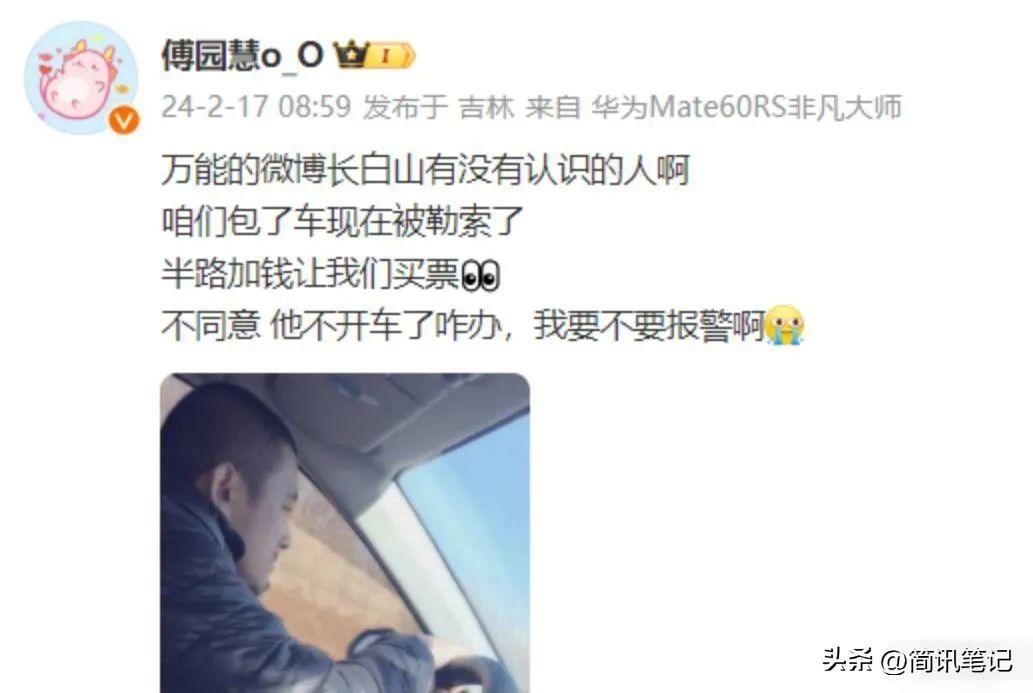Open the 傅园慧o_O username link
Image resolution: width=1033 pixels, height=693 pixels.
[x=242, y=55]
